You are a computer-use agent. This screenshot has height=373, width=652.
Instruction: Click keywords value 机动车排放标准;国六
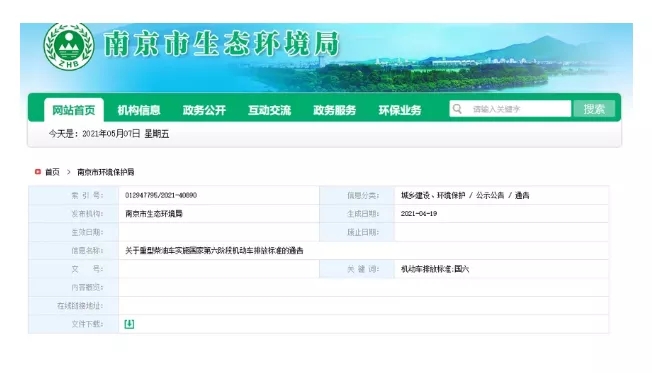pyautogui.click(x=435, y=269)
